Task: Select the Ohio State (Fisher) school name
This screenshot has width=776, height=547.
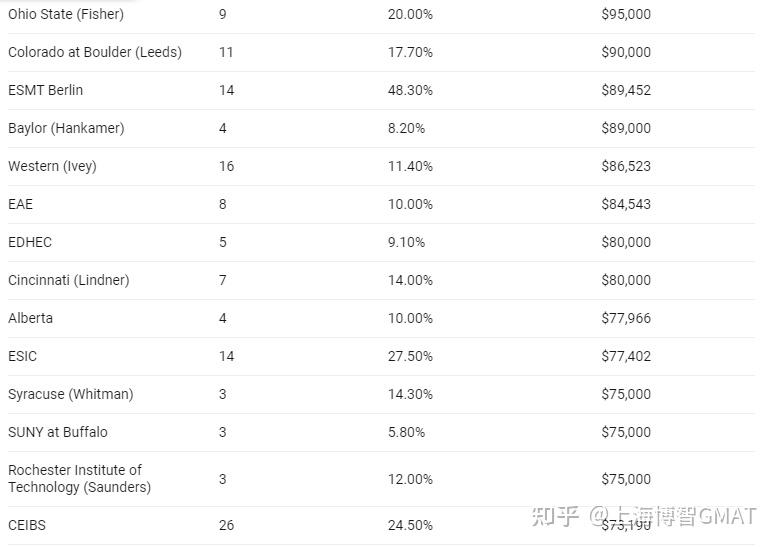Action: tap(66, 14)
